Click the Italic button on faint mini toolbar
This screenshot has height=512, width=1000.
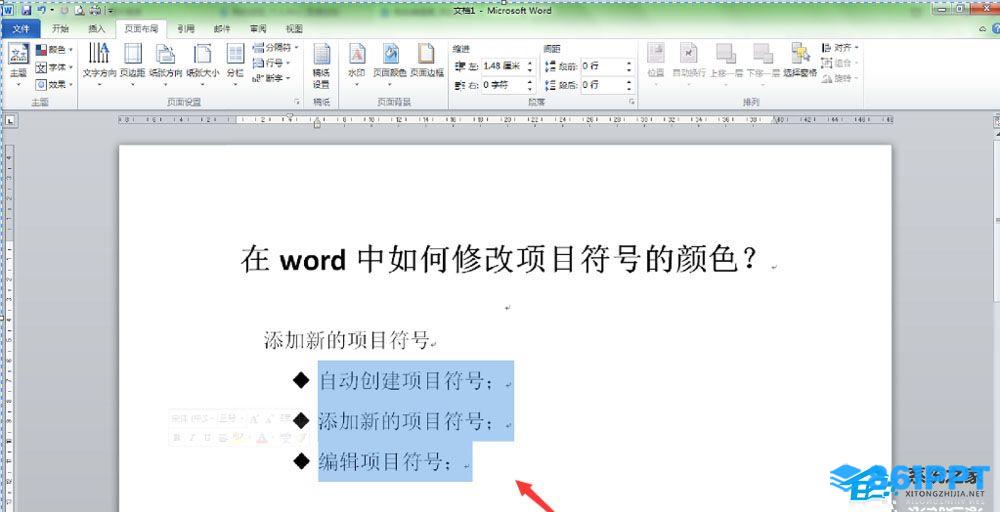coord(192,437)
